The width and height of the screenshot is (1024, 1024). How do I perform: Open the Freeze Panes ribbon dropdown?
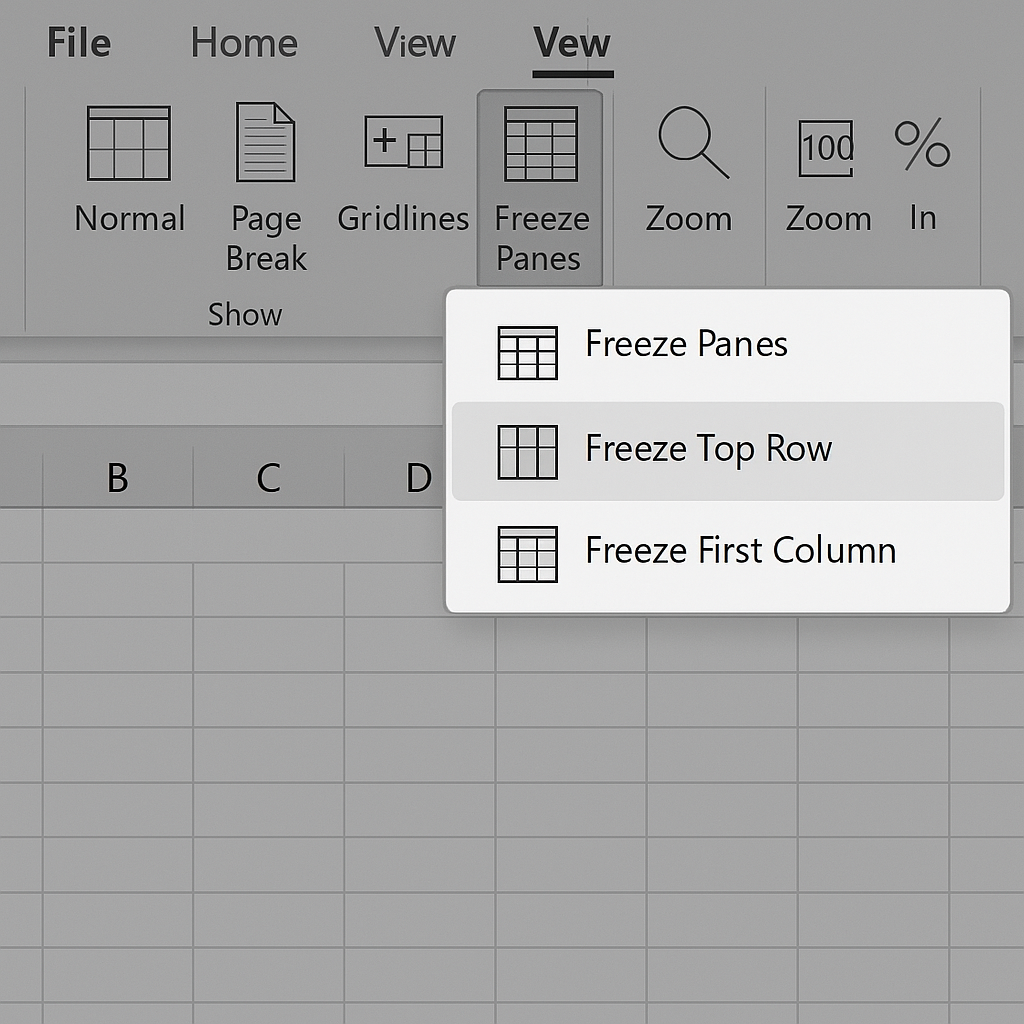[x=540, y=188]
